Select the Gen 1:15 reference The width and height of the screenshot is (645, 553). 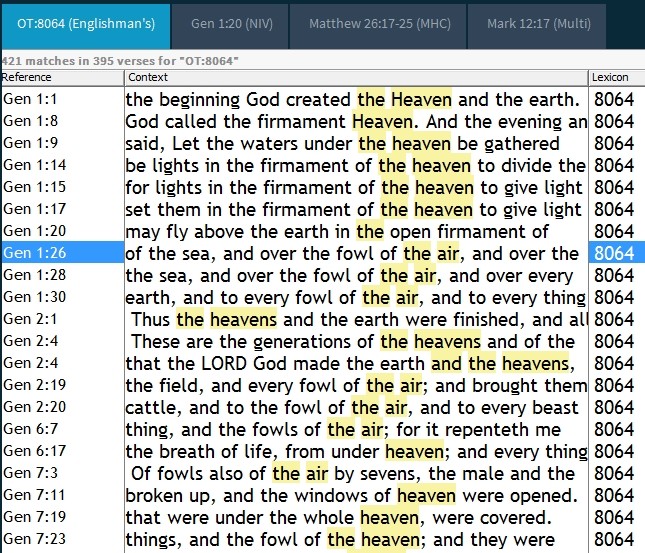point(35,187)
